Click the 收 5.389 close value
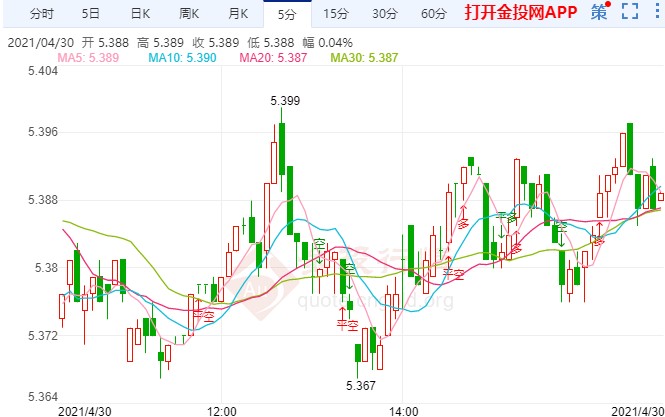 [x=215, y=42]
